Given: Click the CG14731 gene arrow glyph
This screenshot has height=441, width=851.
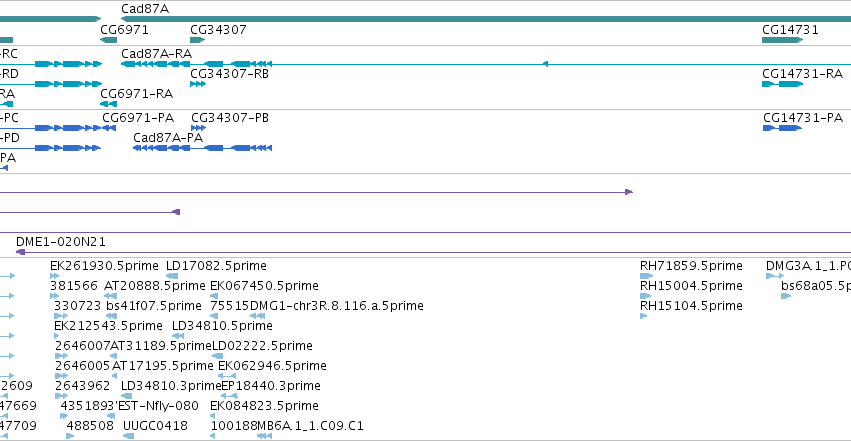Looking at the screenshot, I should (x=783, y=40).
